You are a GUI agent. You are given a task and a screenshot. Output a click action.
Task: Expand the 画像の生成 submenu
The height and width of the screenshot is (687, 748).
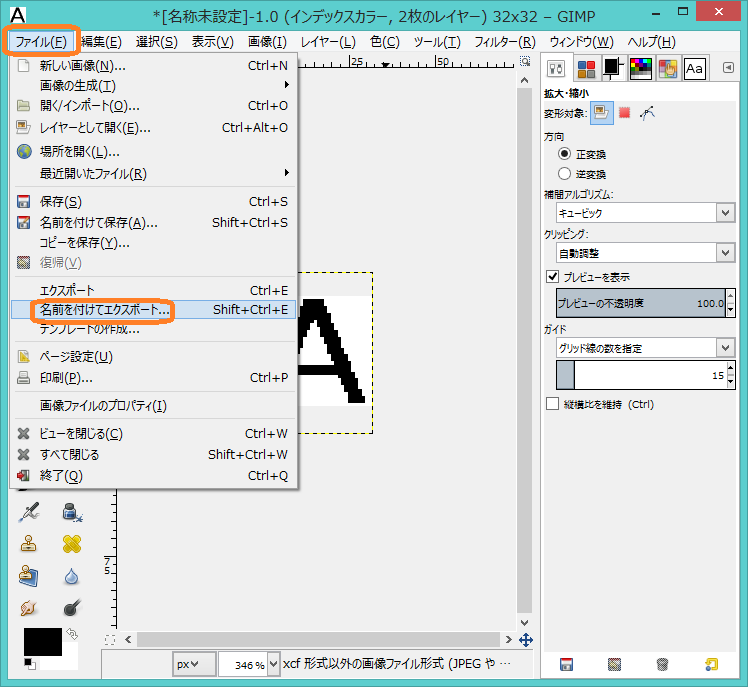click(x=153, y=85)
